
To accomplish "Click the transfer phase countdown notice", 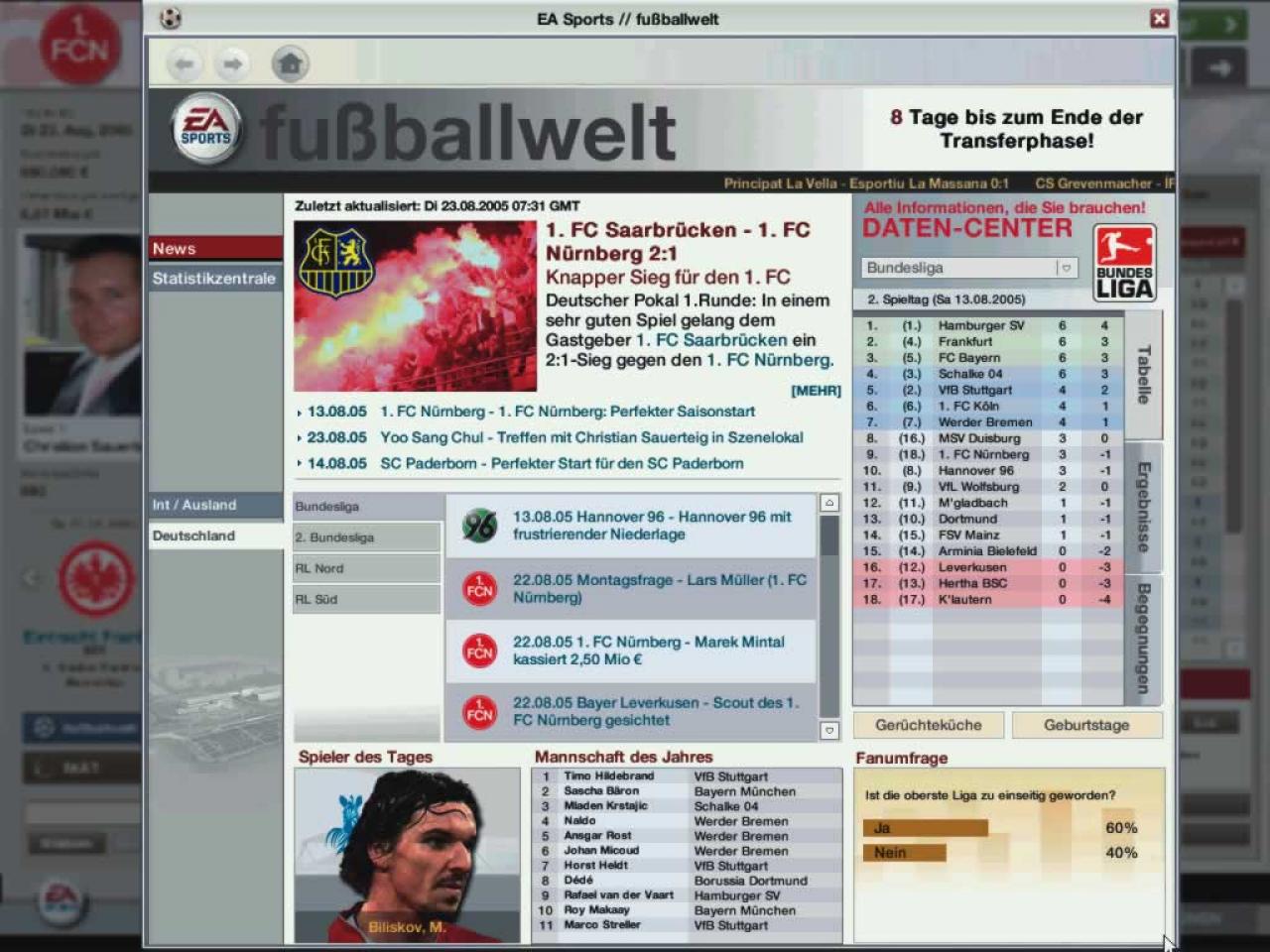I will click(1016, 129).
